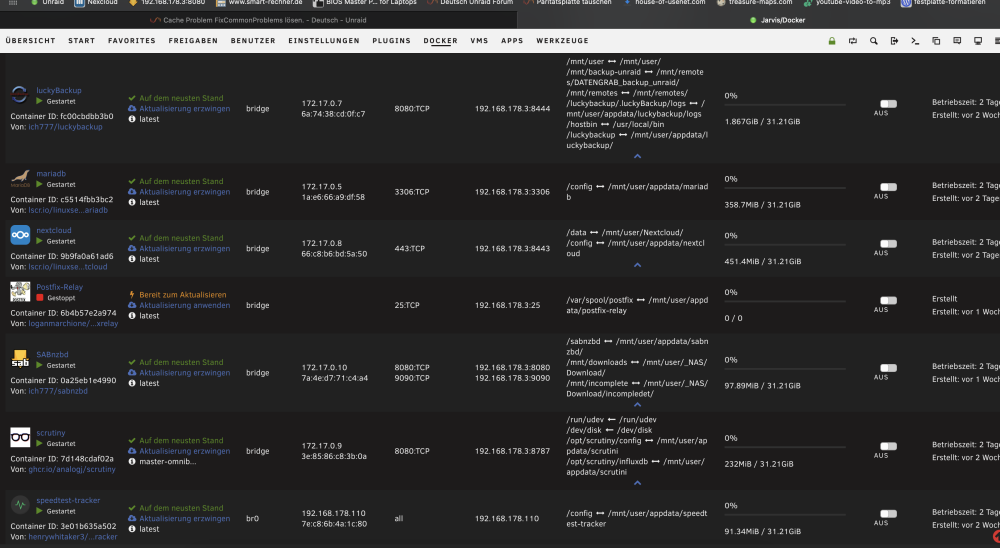
Task: Click the green lock icon in header
Action: [832, 41]
